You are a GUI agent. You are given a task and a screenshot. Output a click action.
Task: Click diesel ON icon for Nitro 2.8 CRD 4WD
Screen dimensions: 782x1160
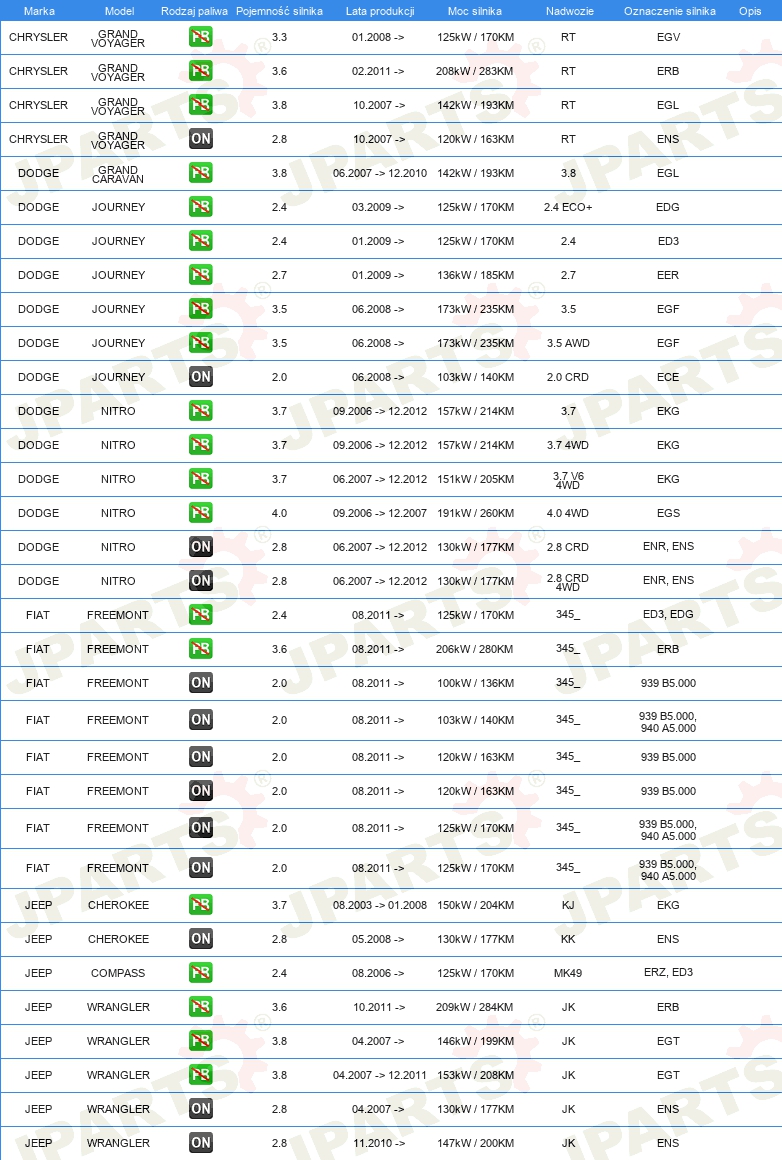point(200,581)
